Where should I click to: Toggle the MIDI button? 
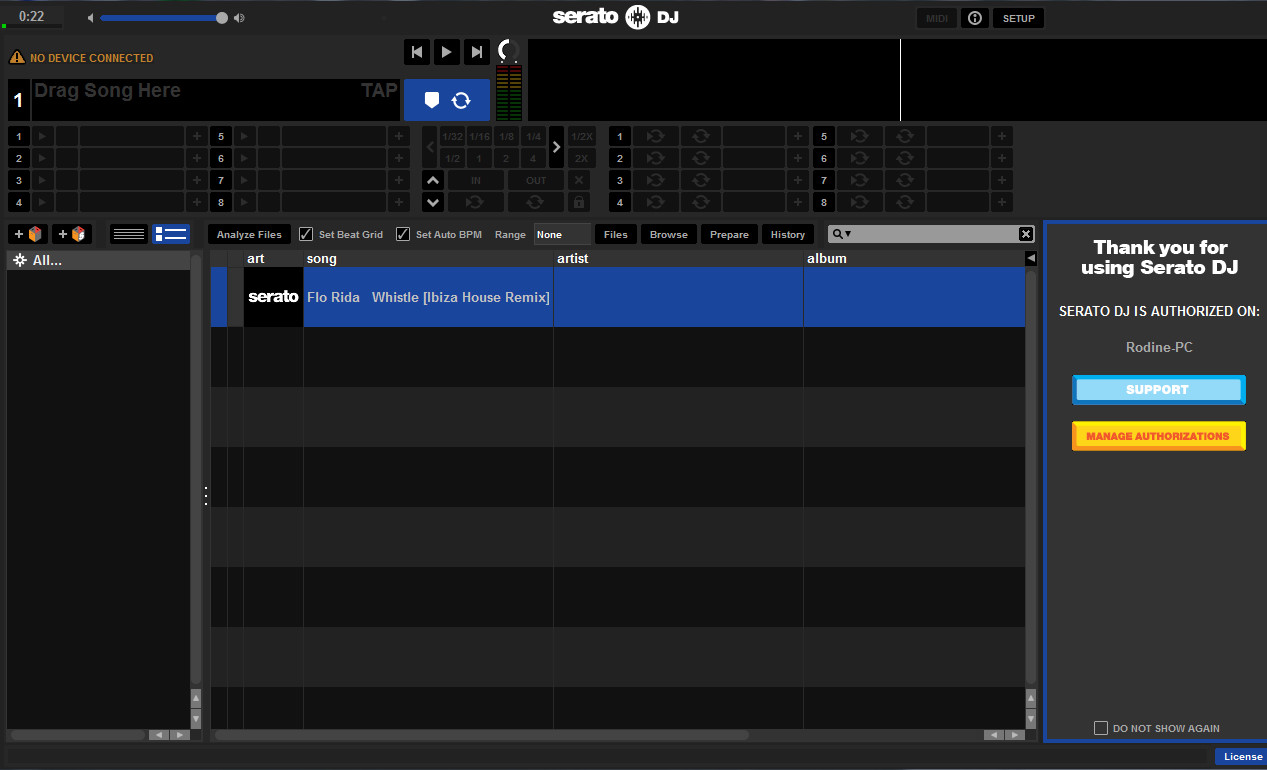(x=937, y=18)
